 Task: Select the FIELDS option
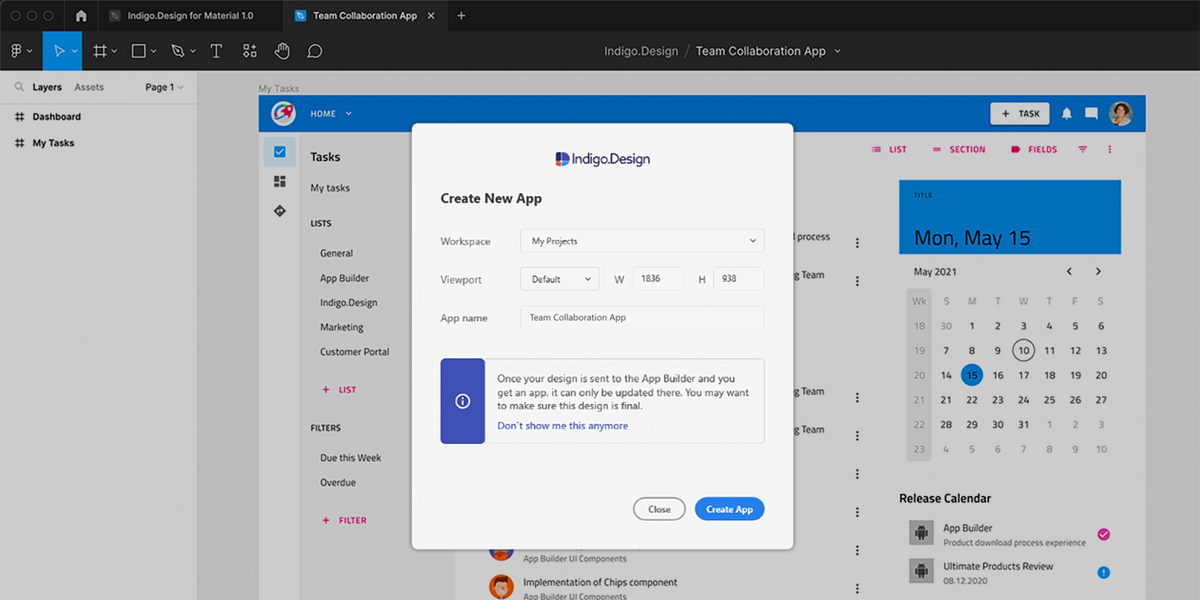pos(1034,150)
